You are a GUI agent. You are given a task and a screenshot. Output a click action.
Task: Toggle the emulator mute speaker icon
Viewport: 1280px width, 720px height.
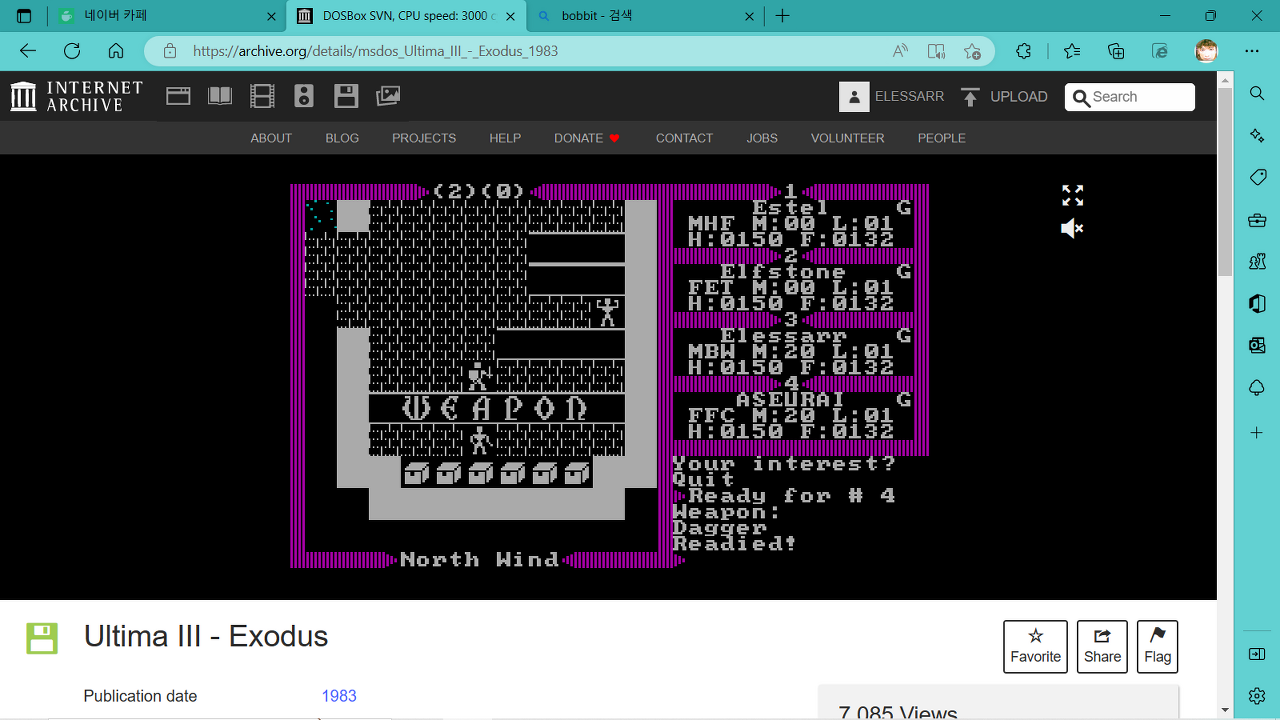click(x=1072, y=229)
